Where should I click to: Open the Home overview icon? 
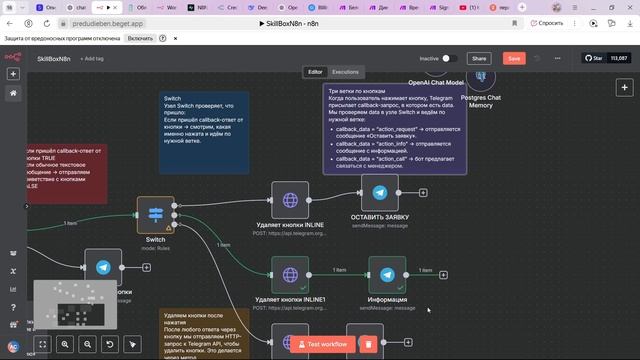coord(13,93)
